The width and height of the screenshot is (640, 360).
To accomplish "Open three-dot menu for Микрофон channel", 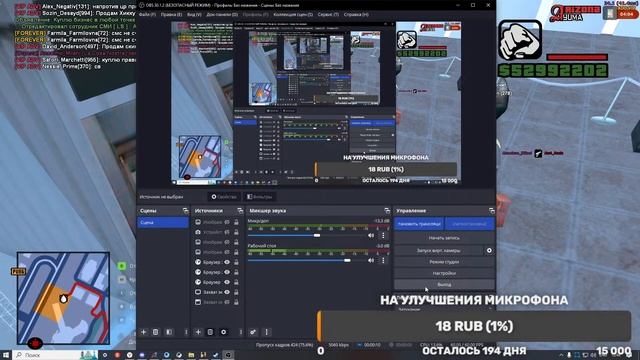I will [x=383, y=236].
